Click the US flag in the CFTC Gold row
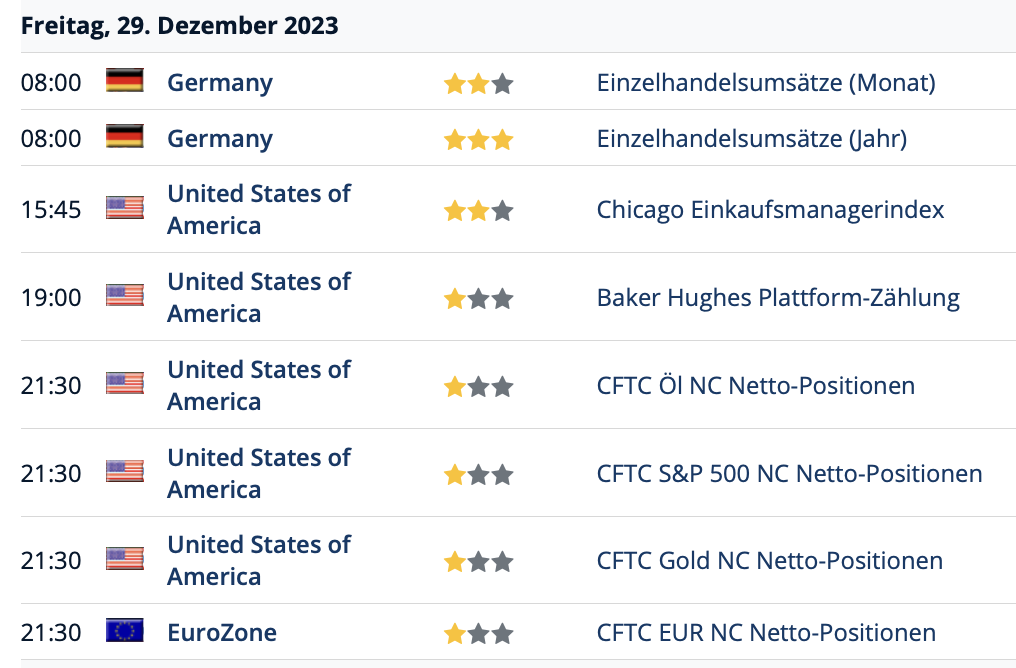This screenshot has width=1016, height=668. [124, 559]
